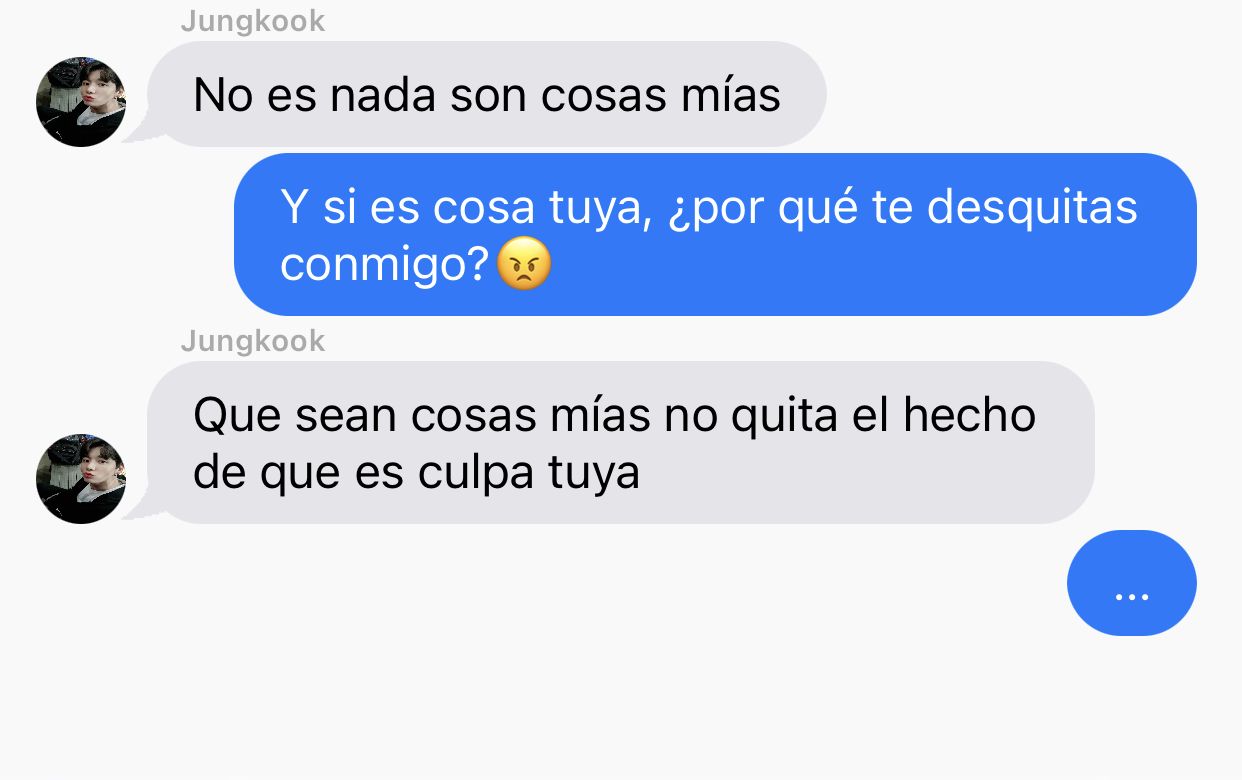Tap the three dots inside the small blue bubble

tap(1131, 597)
